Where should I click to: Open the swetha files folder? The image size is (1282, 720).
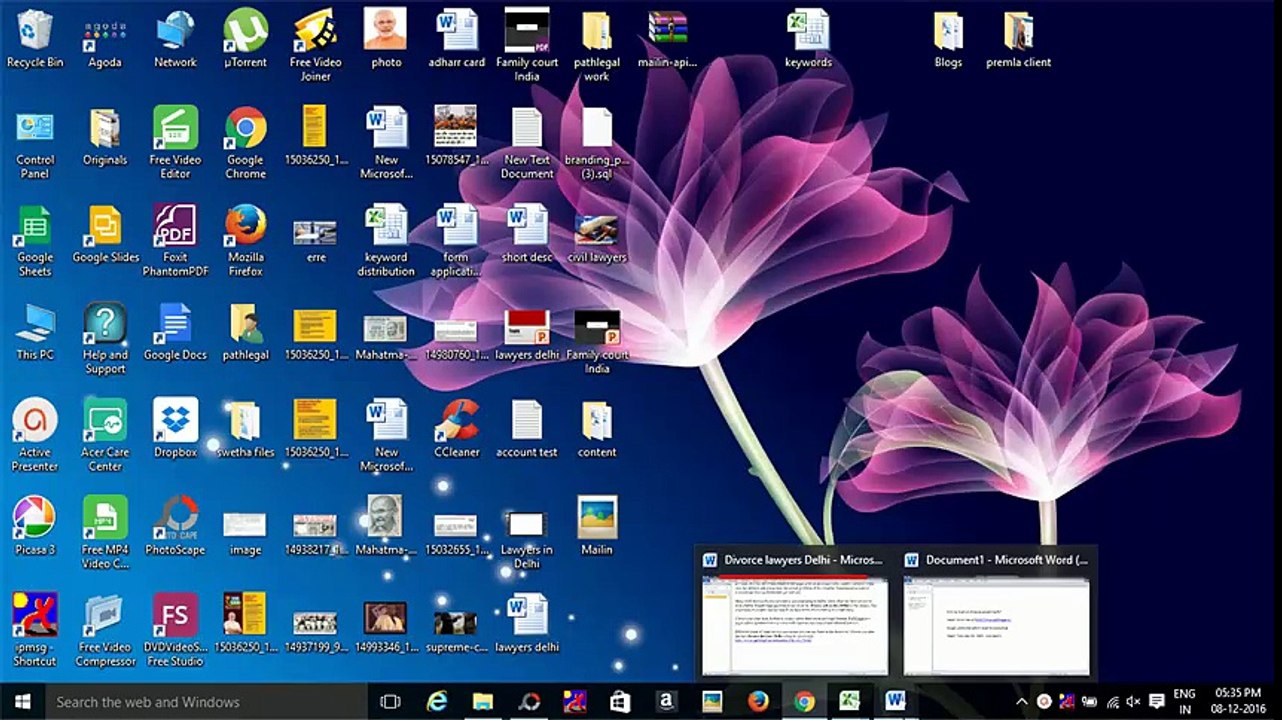(245, 429)
